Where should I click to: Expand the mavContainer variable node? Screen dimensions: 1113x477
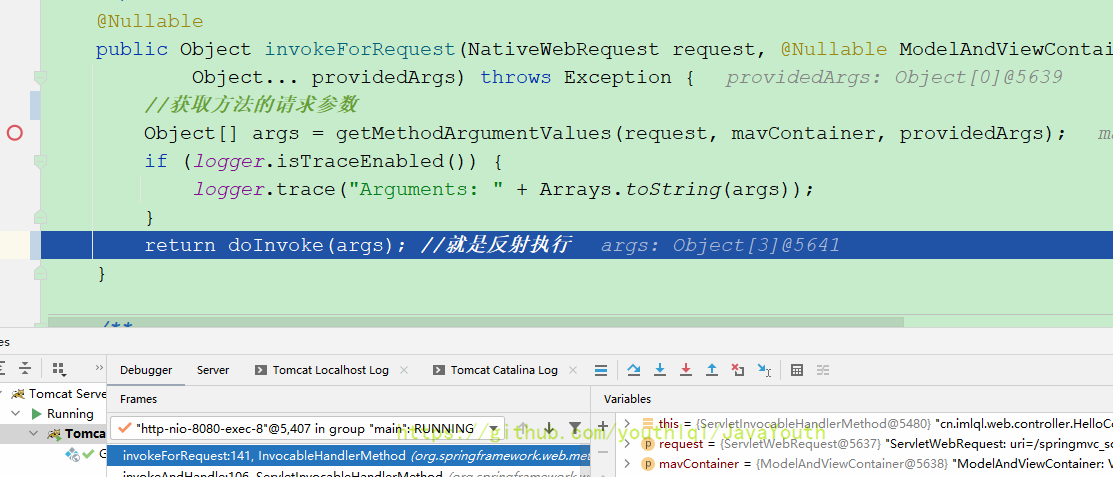[627, 464]
